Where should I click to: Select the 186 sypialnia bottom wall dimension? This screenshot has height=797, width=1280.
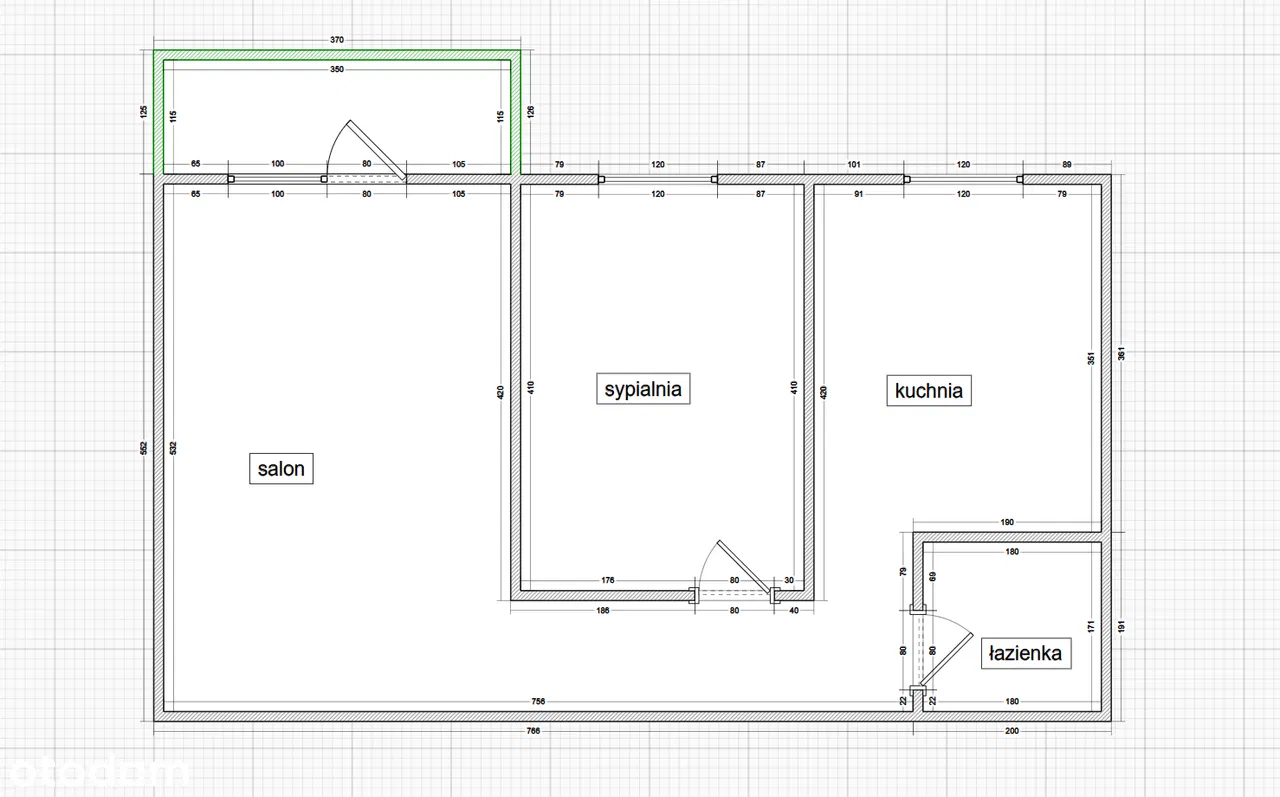coord(602,609)
